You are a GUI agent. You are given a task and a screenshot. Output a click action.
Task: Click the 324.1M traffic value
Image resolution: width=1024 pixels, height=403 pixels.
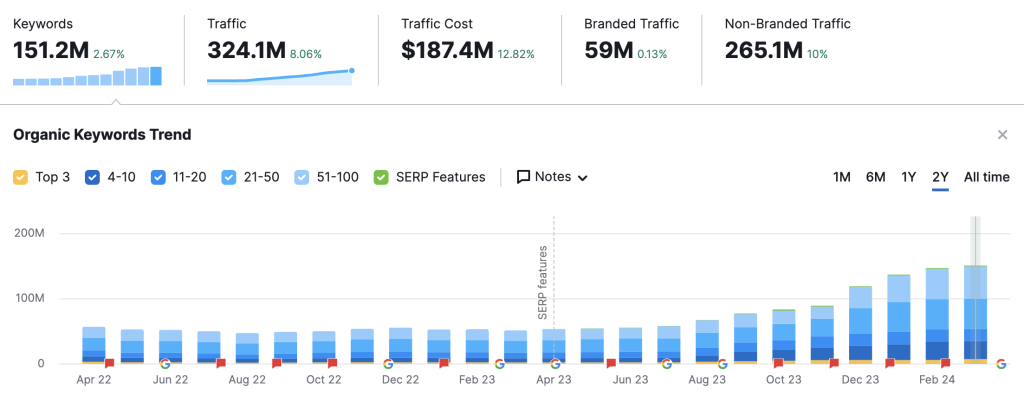click(246, 50)
